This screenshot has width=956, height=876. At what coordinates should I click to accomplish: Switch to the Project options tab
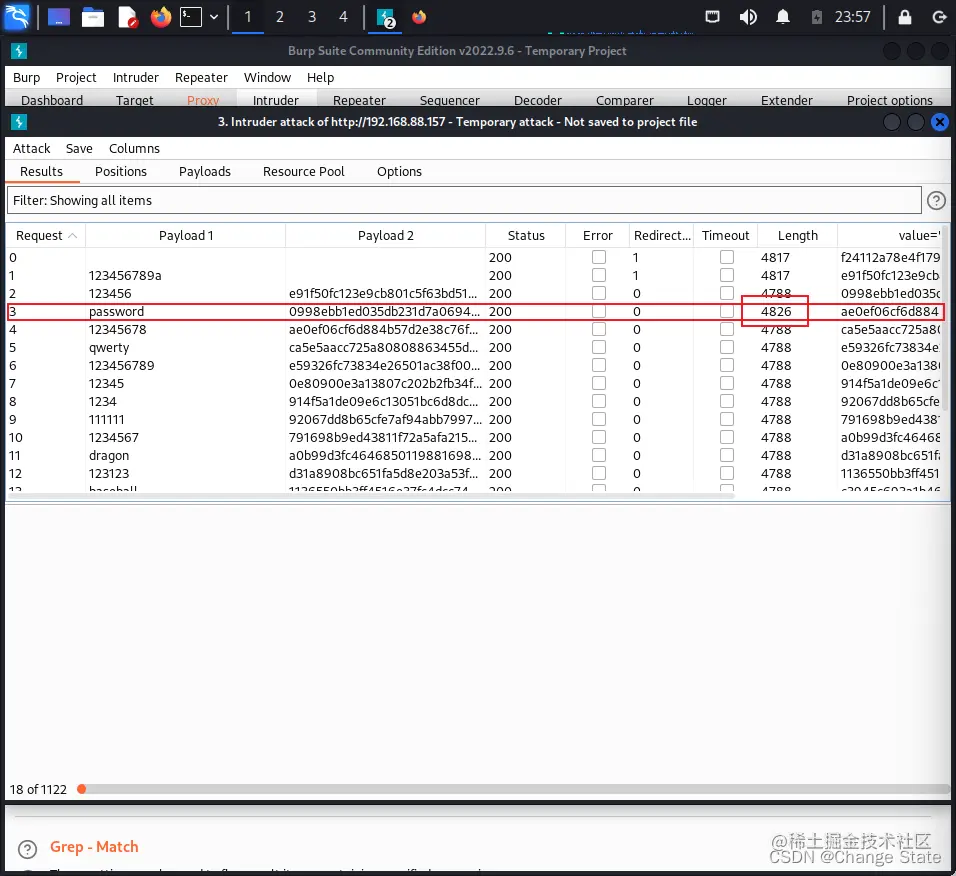(x=889, y=100)
